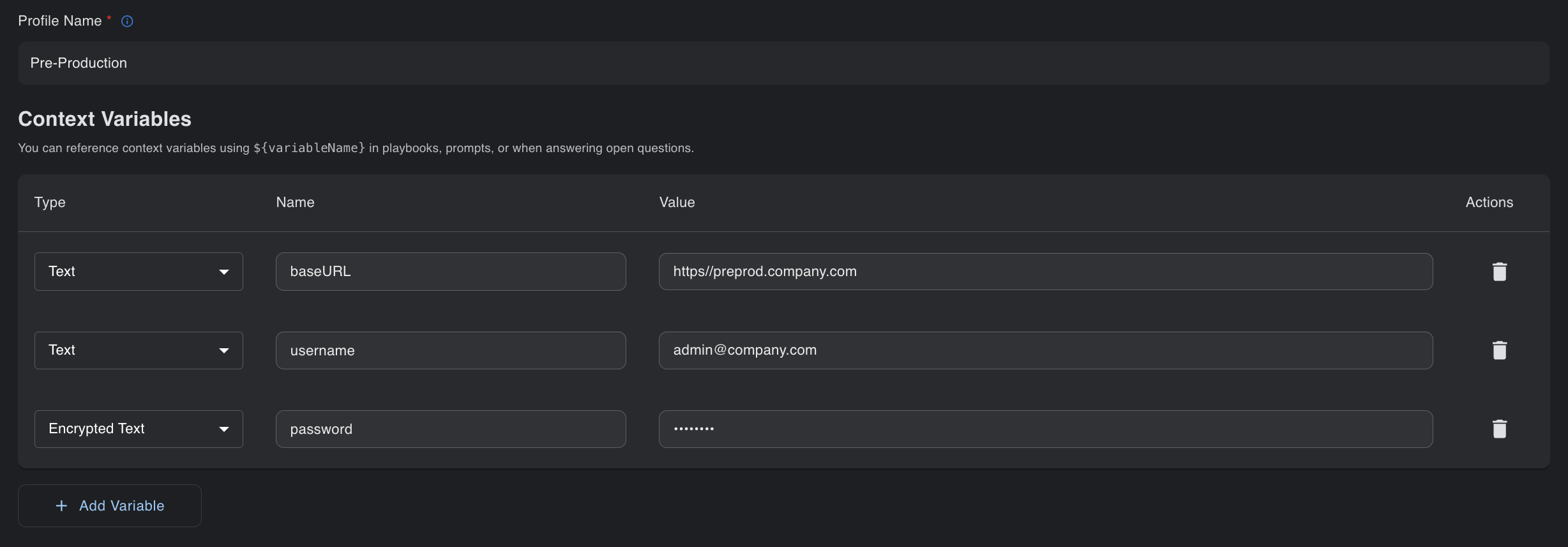Edit the preprod.company.com value field
1568x547 pixels.
1045,272
